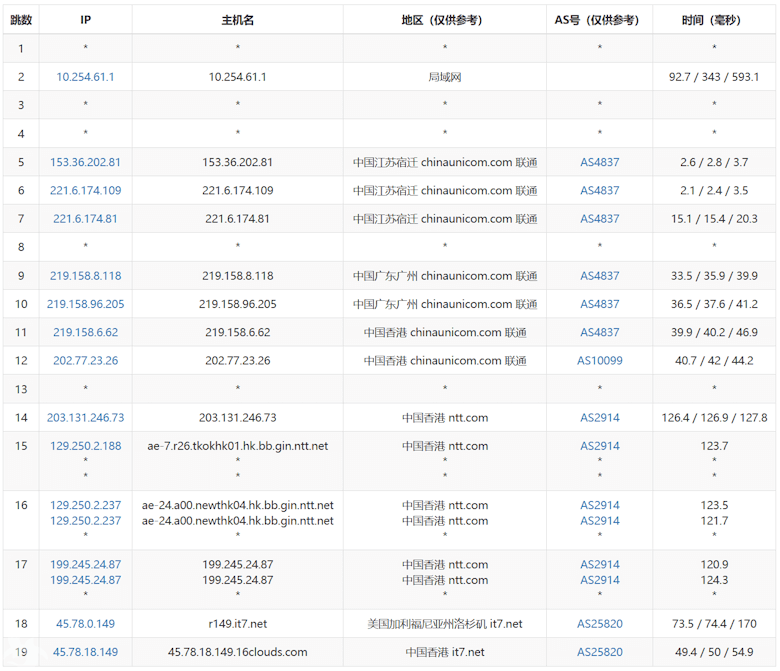The image size is (780, 671).
Task: Select IP link 221.6.174.81
Action: [x=85, y=219]
